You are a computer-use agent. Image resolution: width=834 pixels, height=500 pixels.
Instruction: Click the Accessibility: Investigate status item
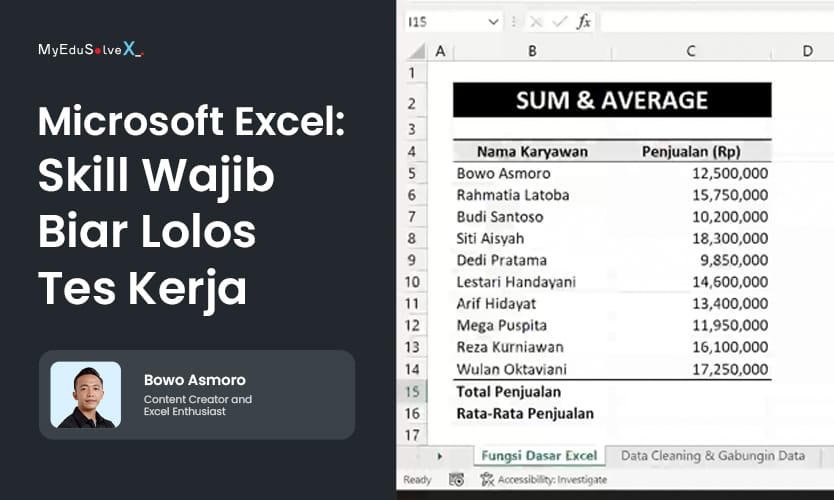pos(543,479)
